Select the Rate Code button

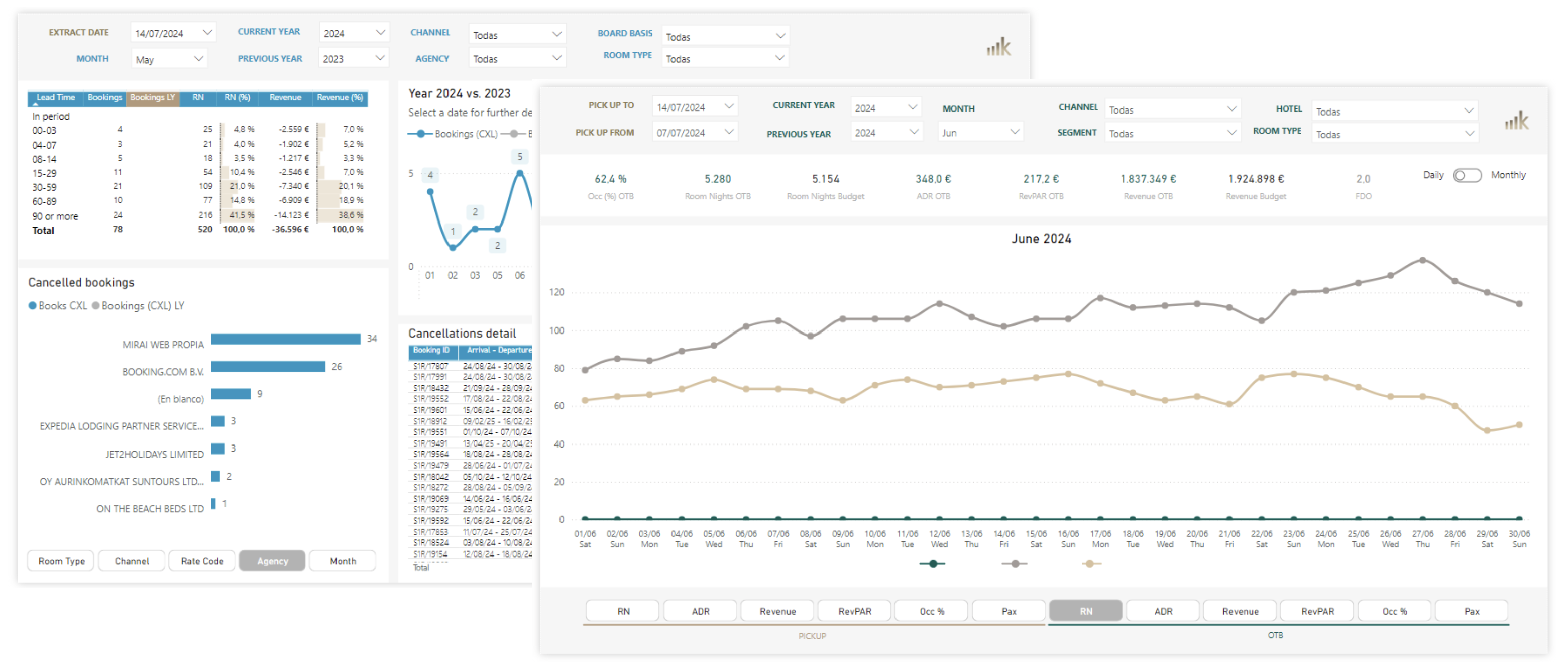[x=202, y=561]
